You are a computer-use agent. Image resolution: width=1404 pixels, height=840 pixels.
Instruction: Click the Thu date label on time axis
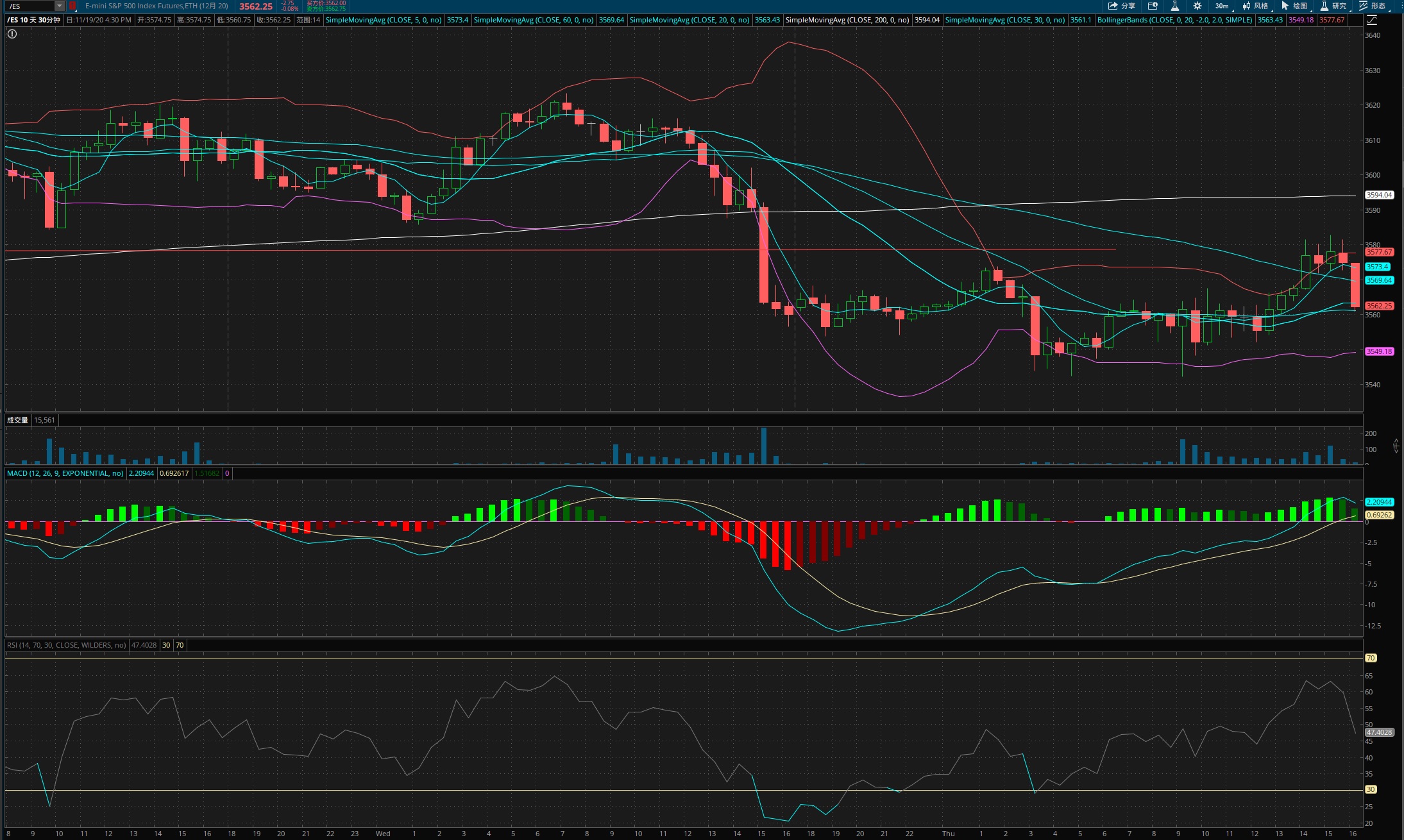click(948, 834)
